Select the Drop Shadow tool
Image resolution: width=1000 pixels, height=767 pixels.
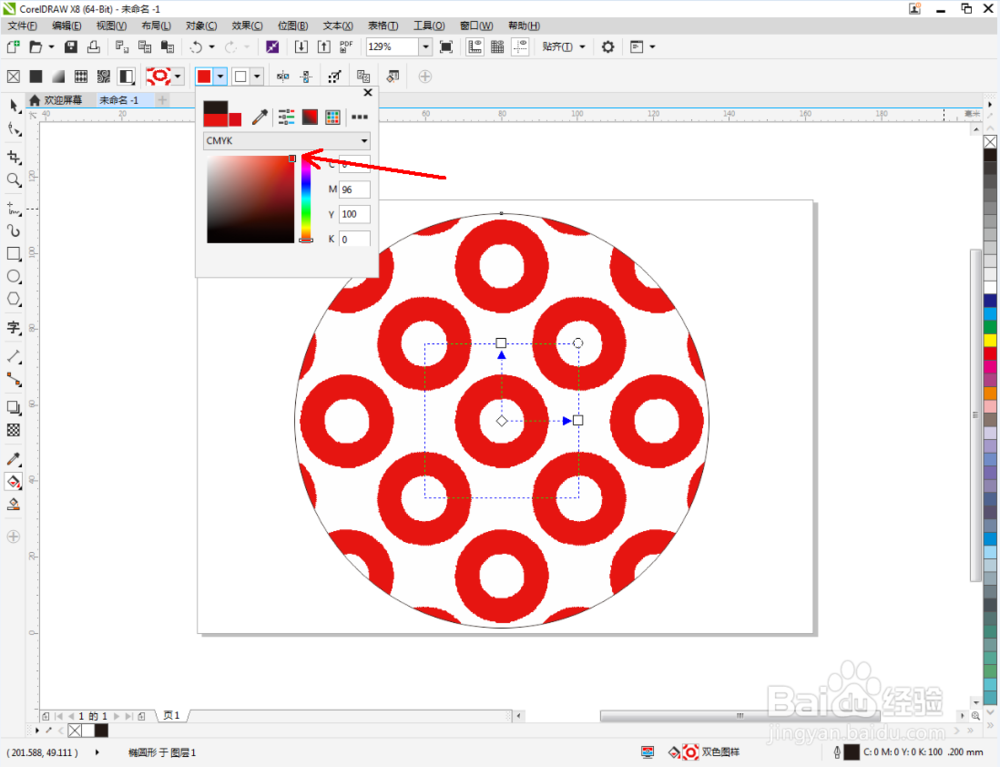(x=14, y=407)
